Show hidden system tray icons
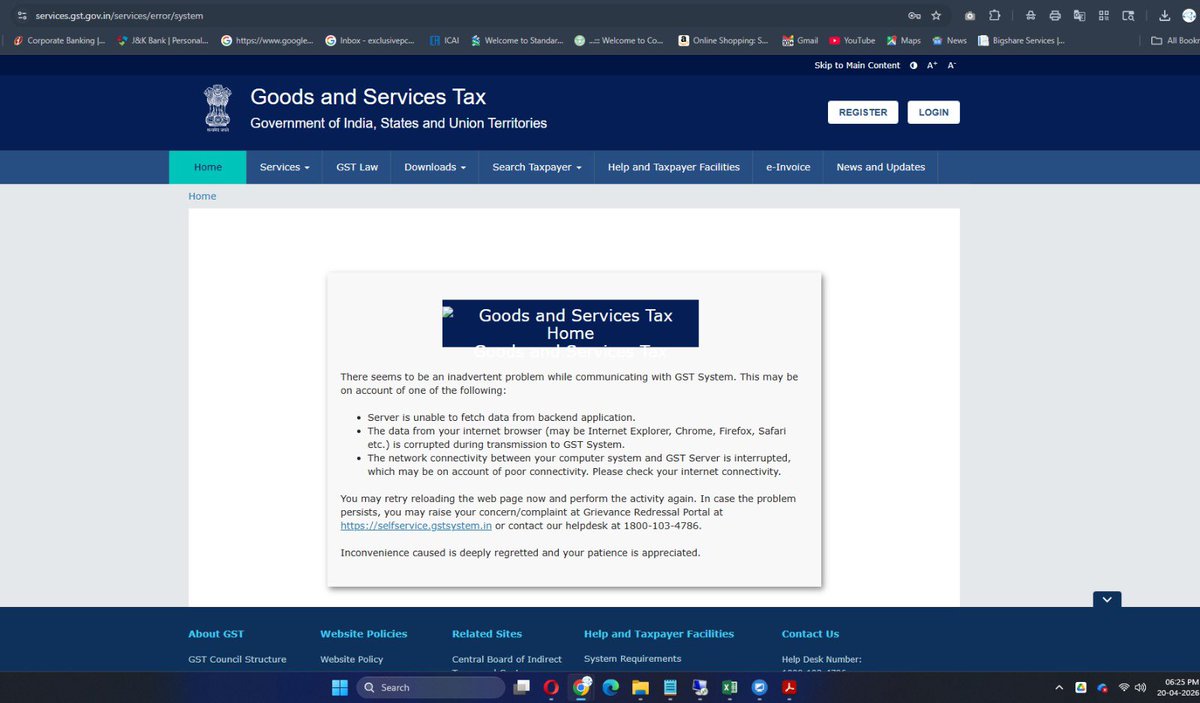1200x703 pixels. pyautogui.click(x=1059, y=688)
